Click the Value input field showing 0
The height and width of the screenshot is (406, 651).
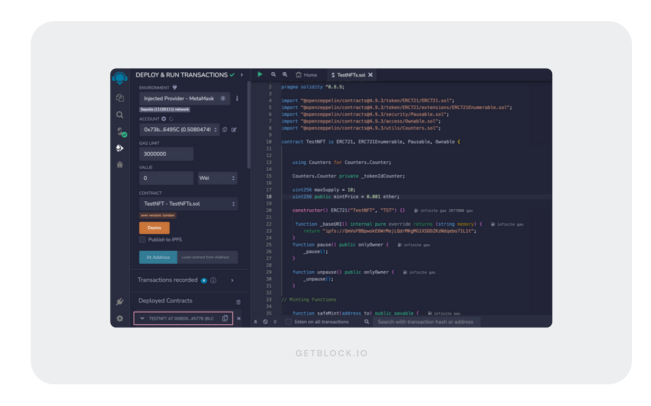166,178
